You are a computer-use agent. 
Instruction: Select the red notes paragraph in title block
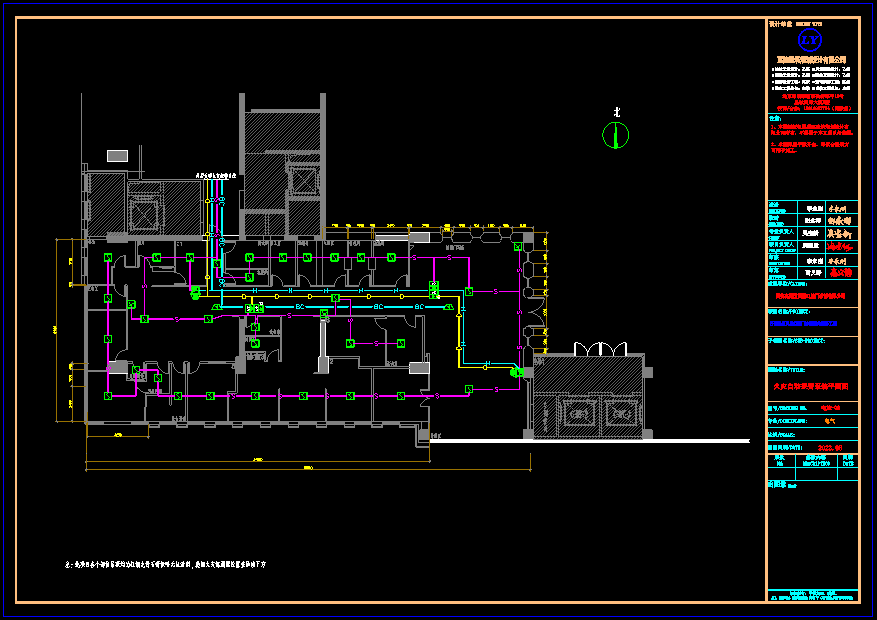coord(812,137)
